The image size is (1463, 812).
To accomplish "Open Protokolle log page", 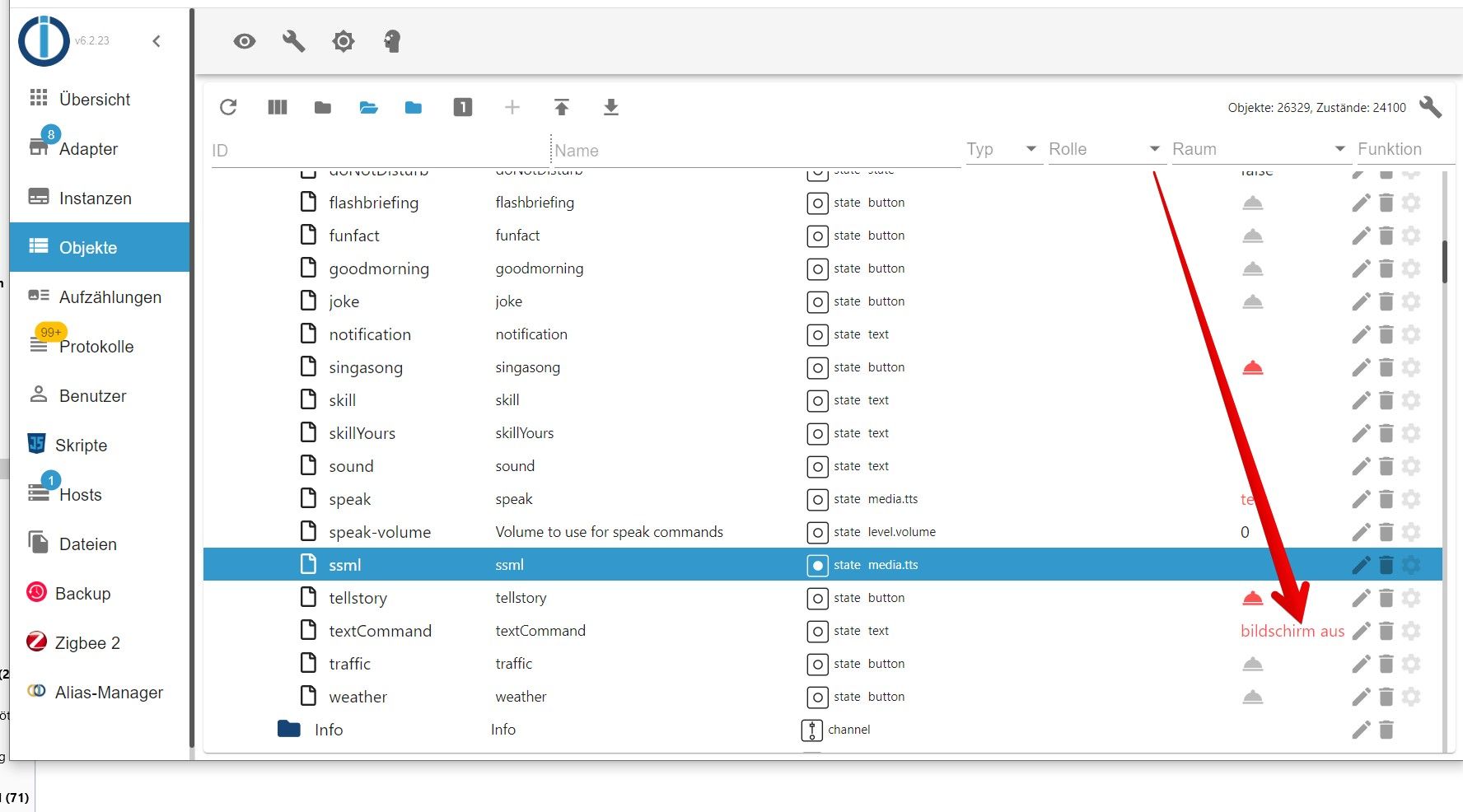I will 100,346.
